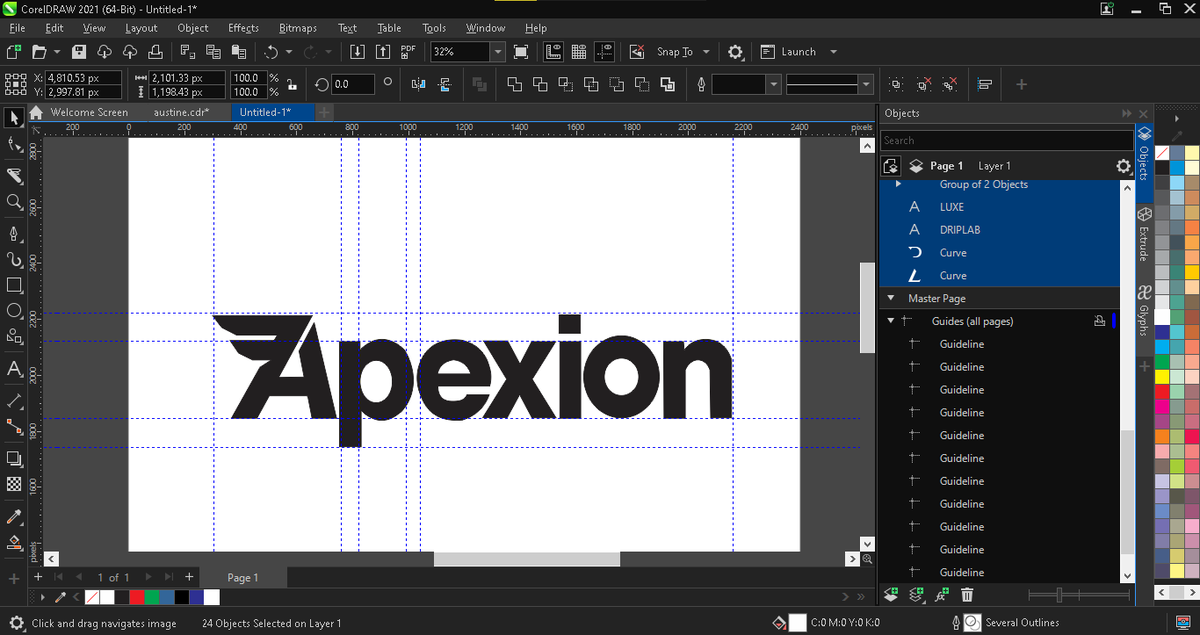Collapse Guides (all pages) layer
The width and height of the screenshot is (1200, 635).
[890, 321]
